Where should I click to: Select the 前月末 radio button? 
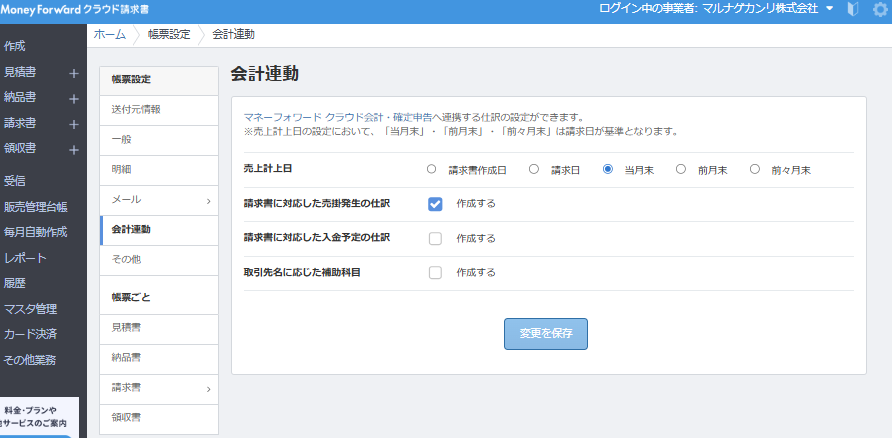681,170
